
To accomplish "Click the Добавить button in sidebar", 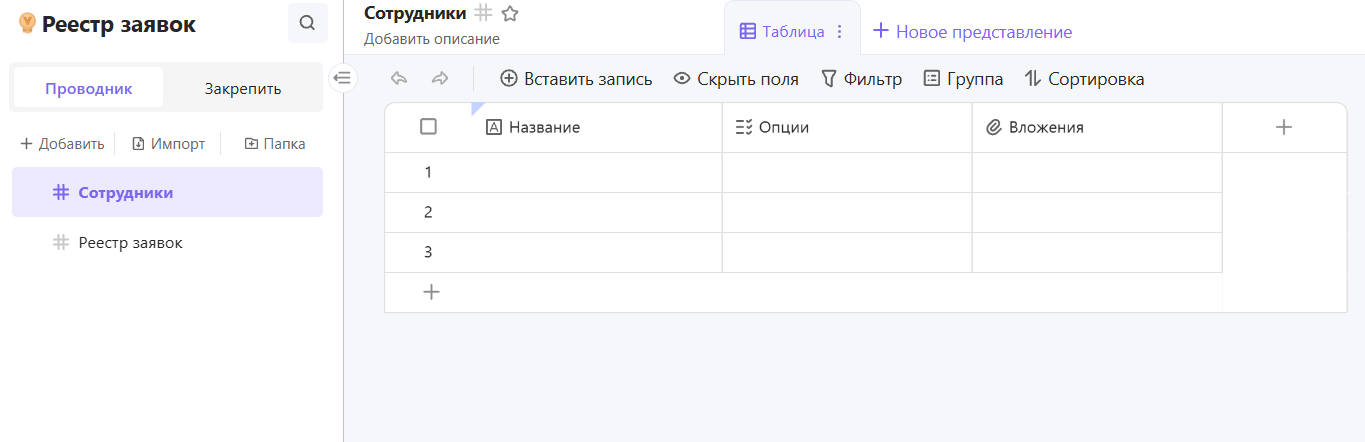I will point(62,144).
